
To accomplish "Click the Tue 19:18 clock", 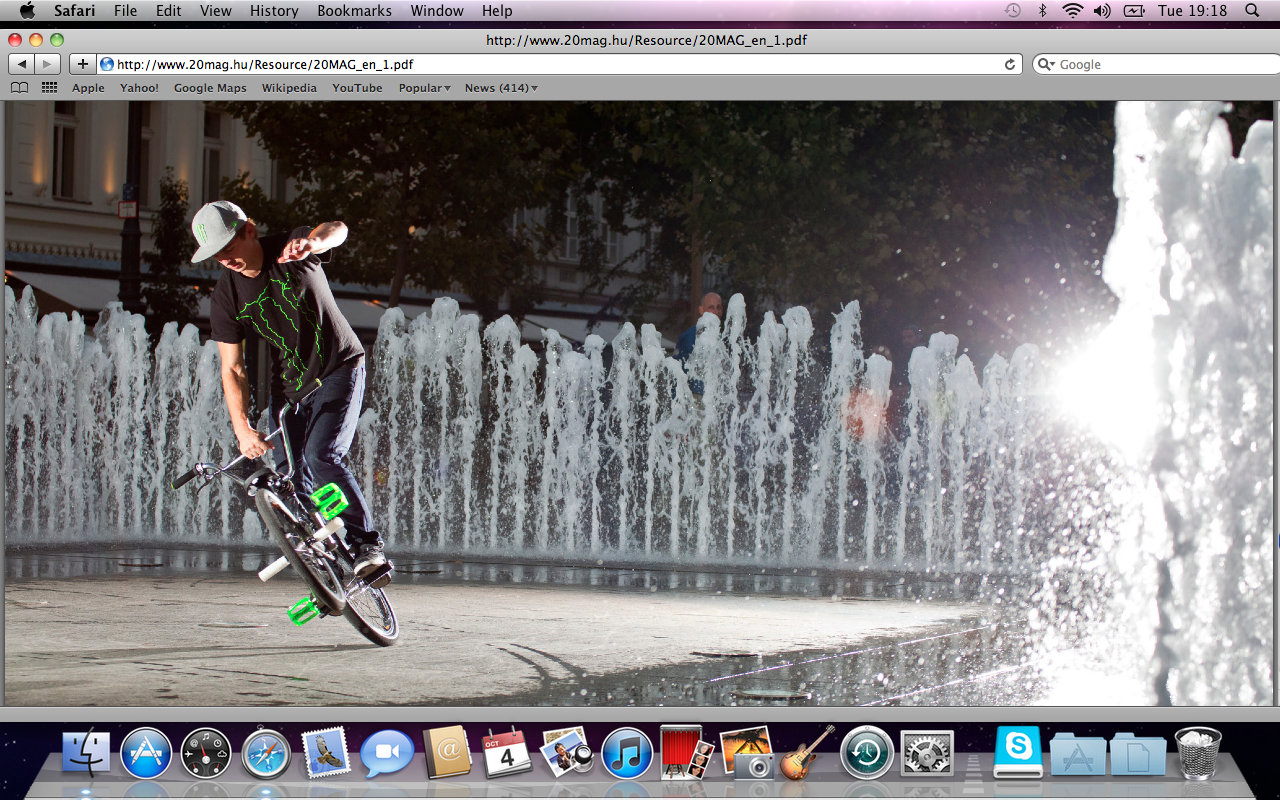I will tap(1192, 10).
